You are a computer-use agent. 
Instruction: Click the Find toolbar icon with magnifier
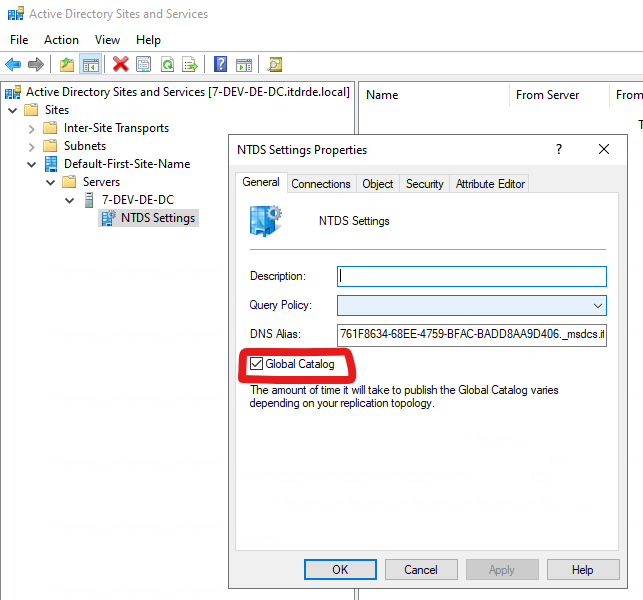pyautogui.click(x=275, y=64)
